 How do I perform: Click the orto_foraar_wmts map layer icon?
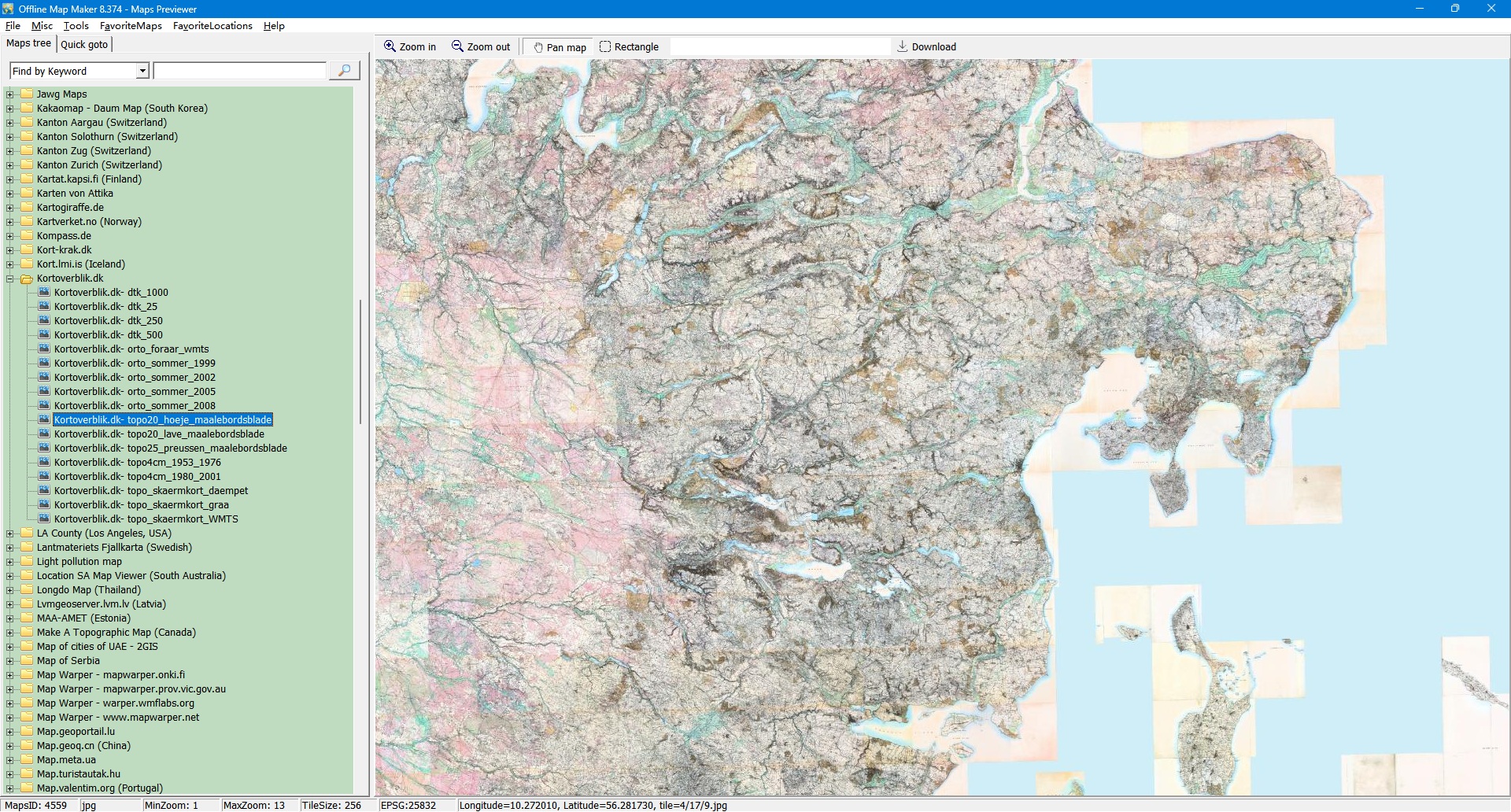44,349
